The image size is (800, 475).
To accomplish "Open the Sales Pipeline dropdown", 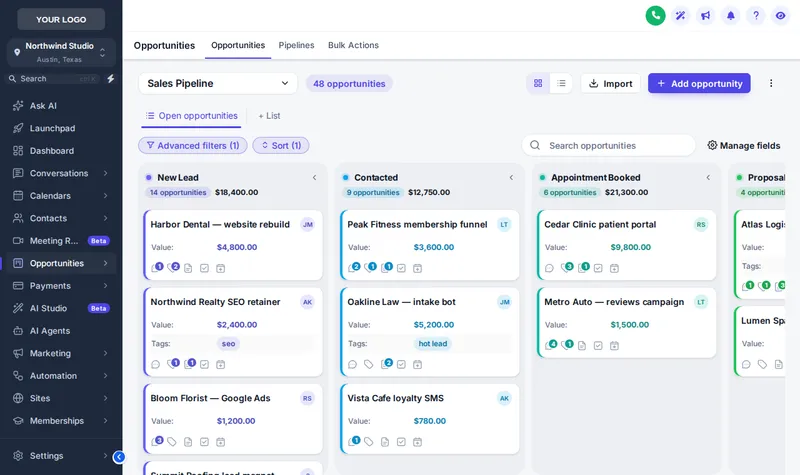I will coord(218,83).
